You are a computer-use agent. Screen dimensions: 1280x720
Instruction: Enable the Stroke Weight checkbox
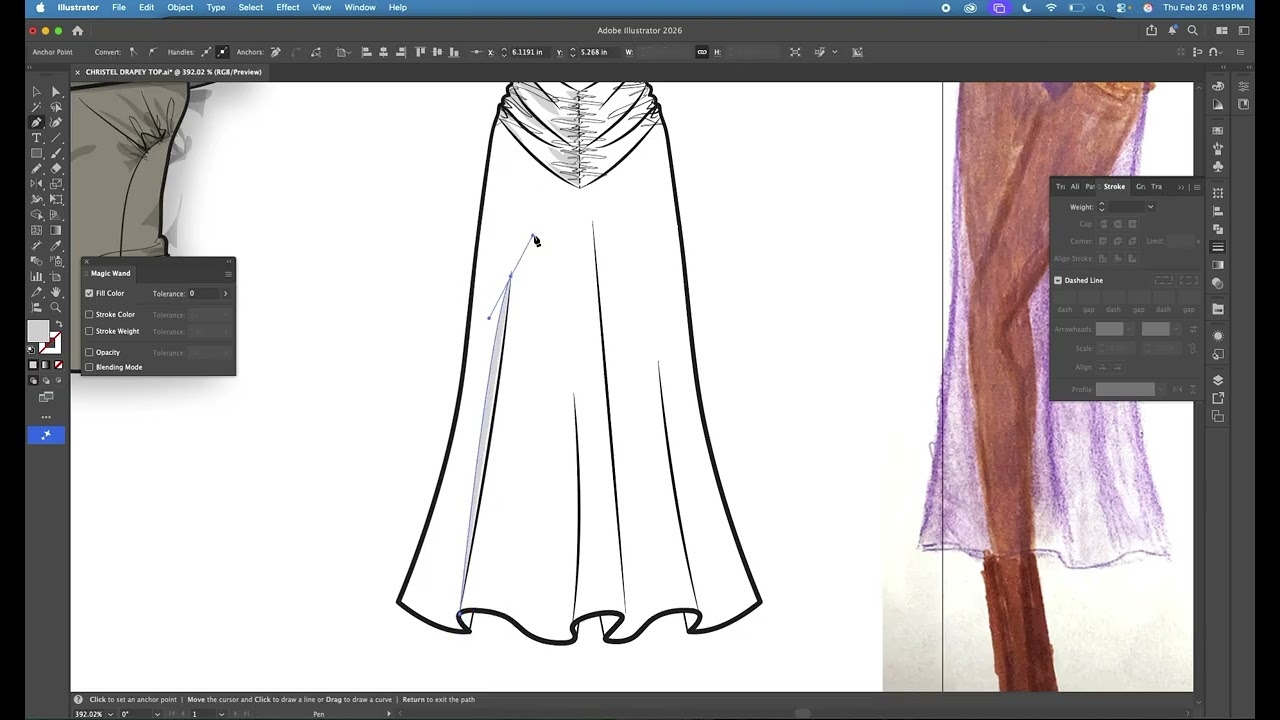click(x=89, y=331)
